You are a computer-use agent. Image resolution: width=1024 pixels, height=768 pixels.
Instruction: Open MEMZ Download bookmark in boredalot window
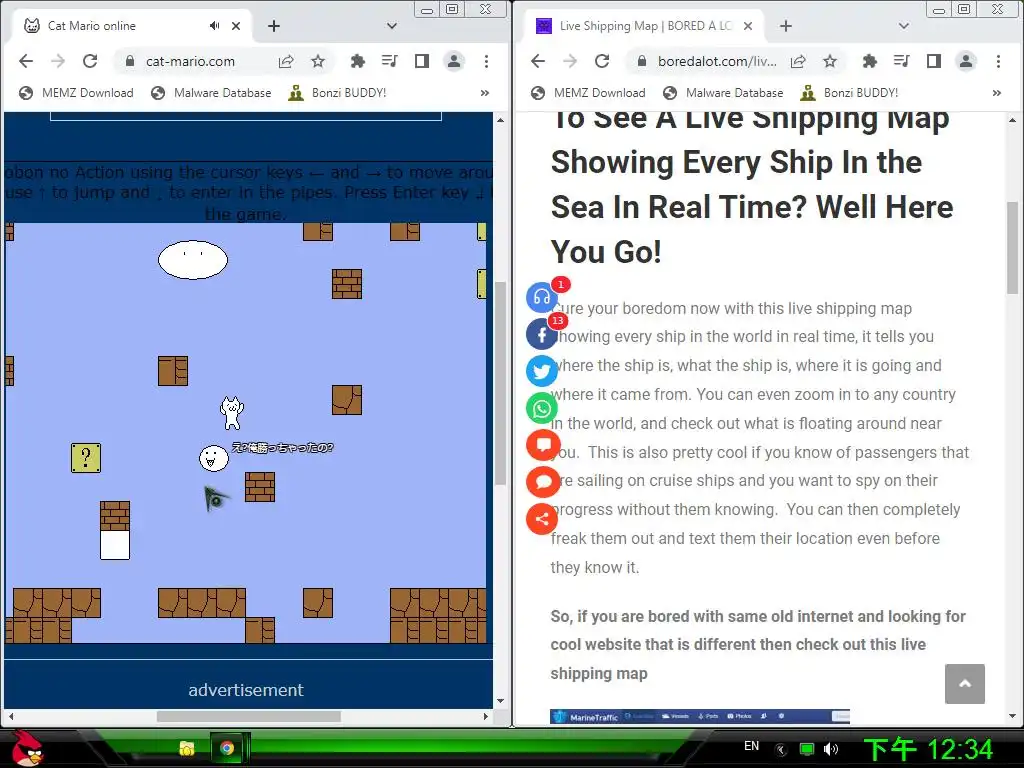[588, 93]
